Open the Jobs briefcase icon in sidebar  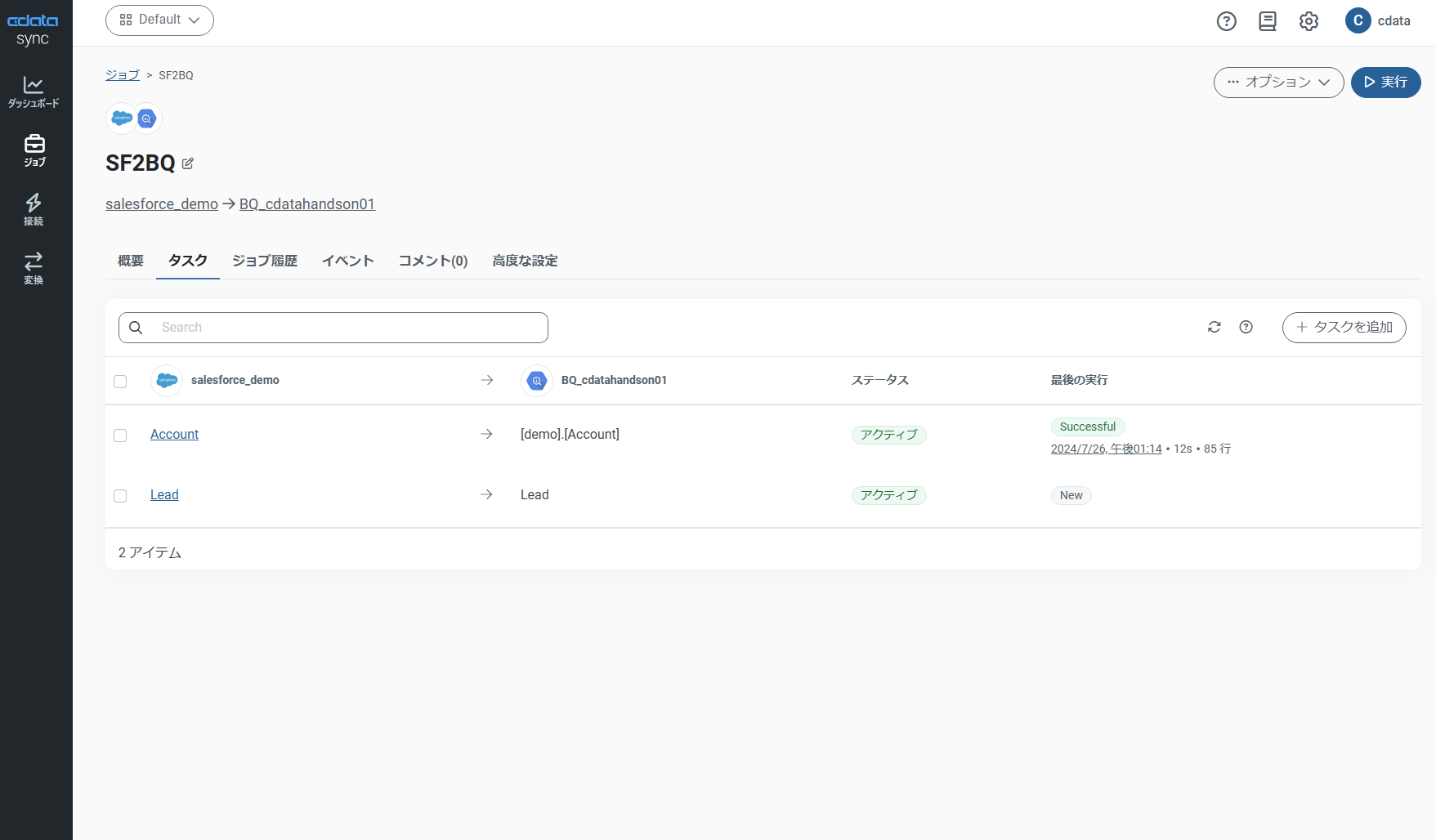coord(34,150)
